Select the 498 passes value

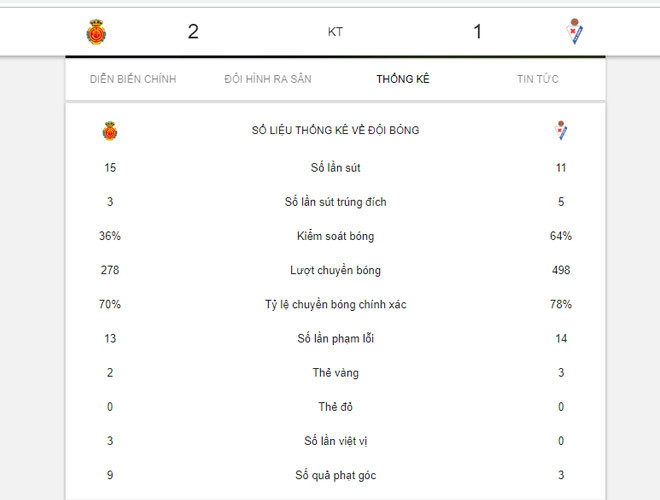561,270
